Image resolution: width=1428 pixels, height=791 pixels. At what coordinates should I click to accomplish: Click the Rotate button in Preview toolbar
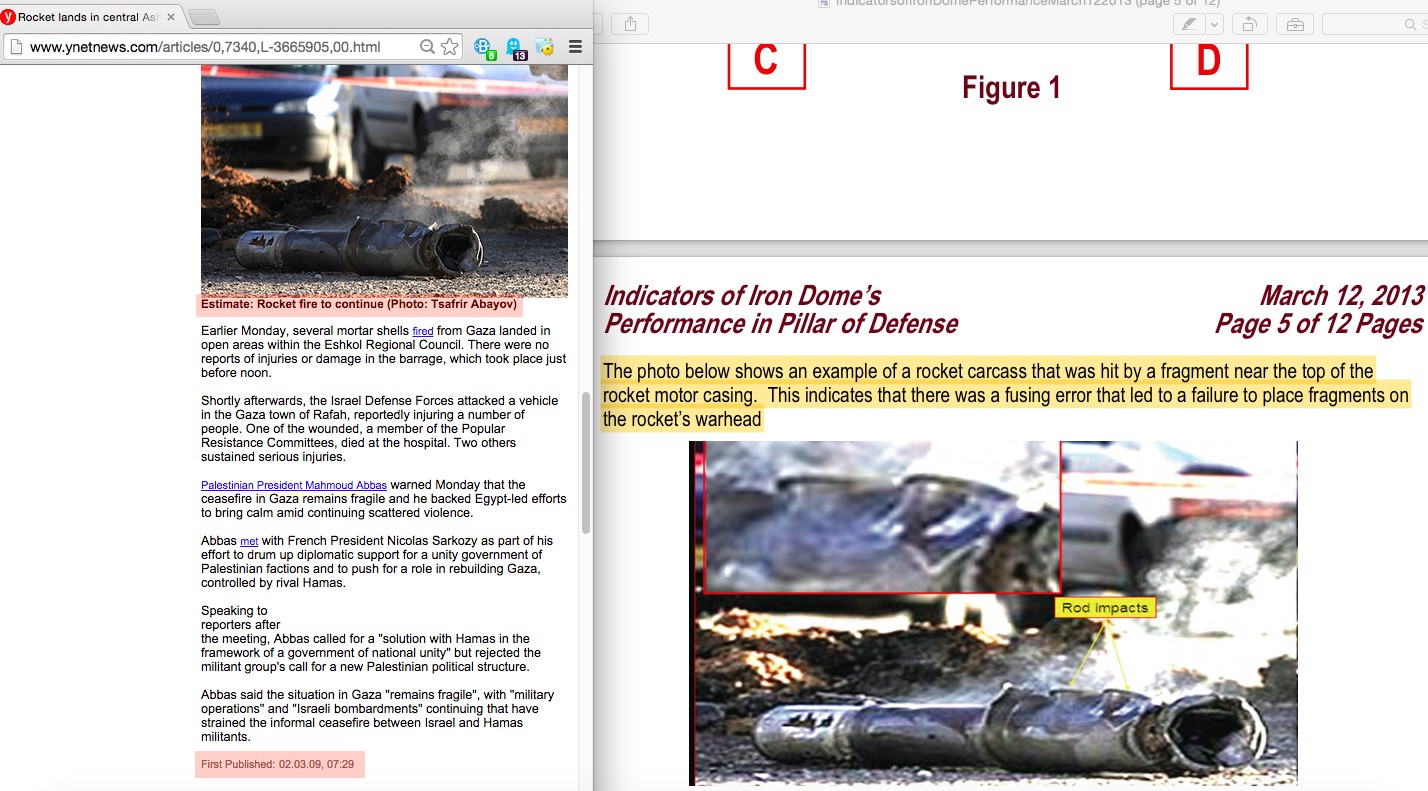1250,24
